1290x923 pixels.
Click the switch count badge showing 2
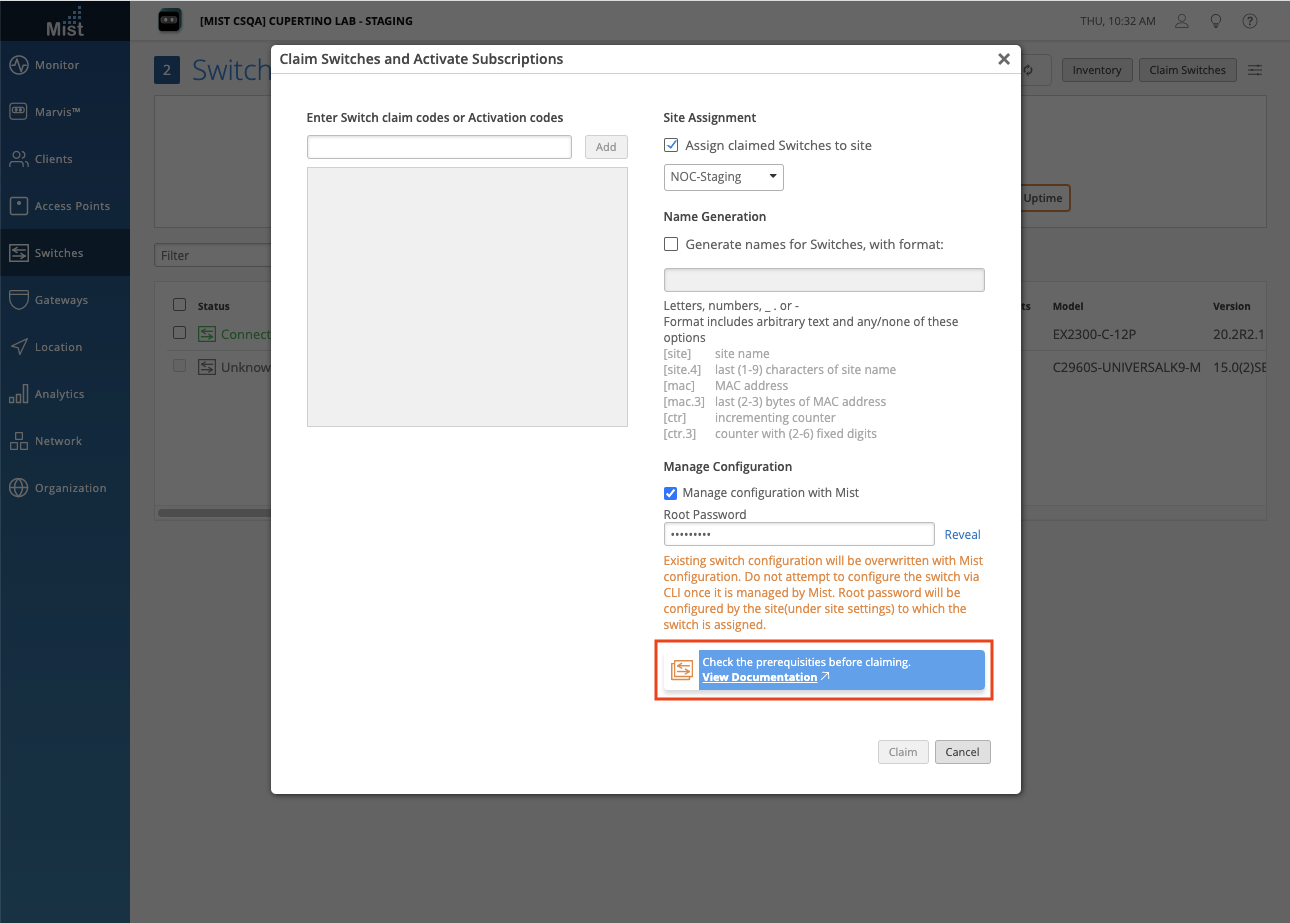click(167, 70)
